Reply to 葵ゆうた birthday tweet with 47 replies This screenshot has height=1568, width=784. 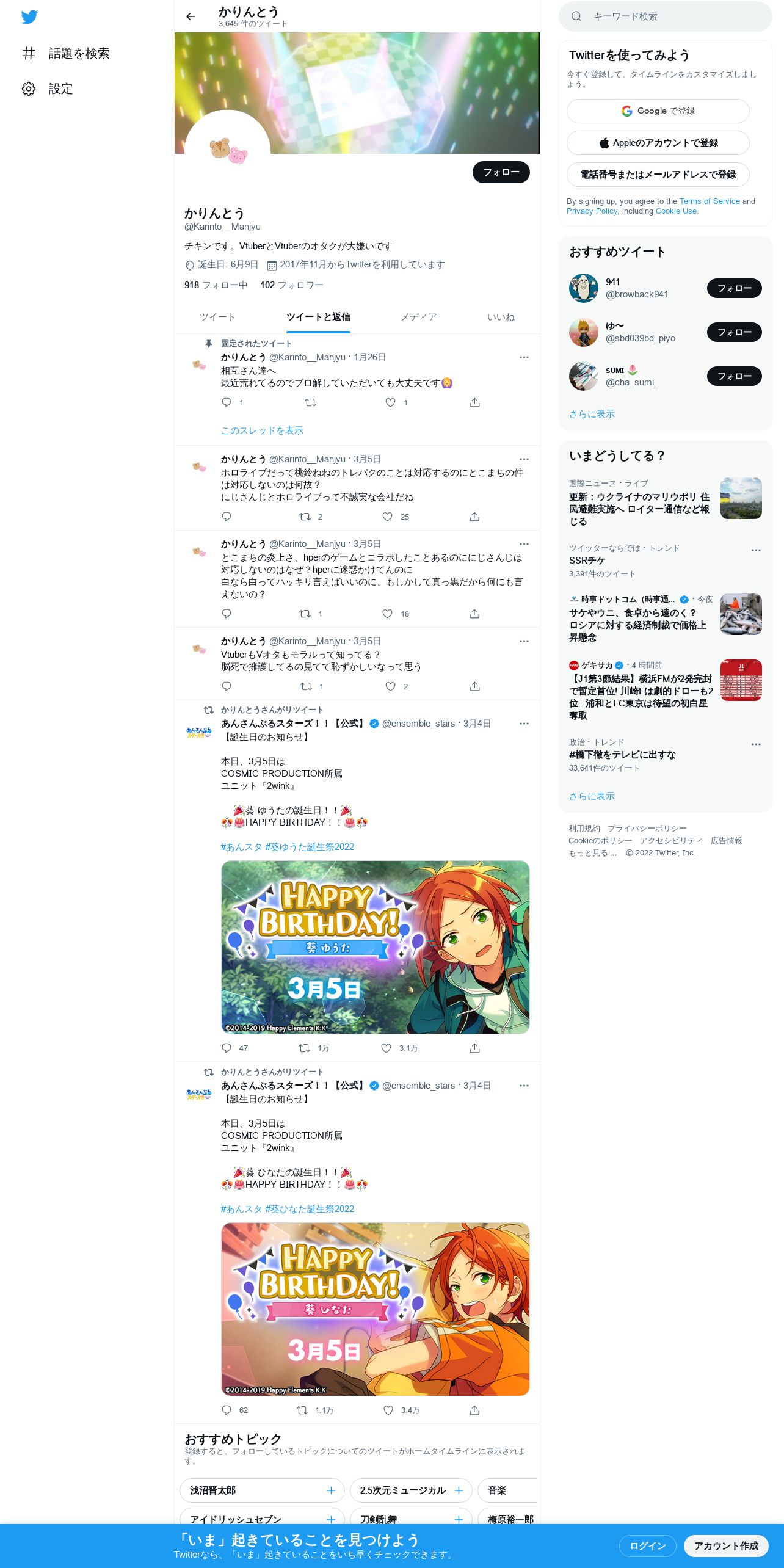(x=227, y=1048)
